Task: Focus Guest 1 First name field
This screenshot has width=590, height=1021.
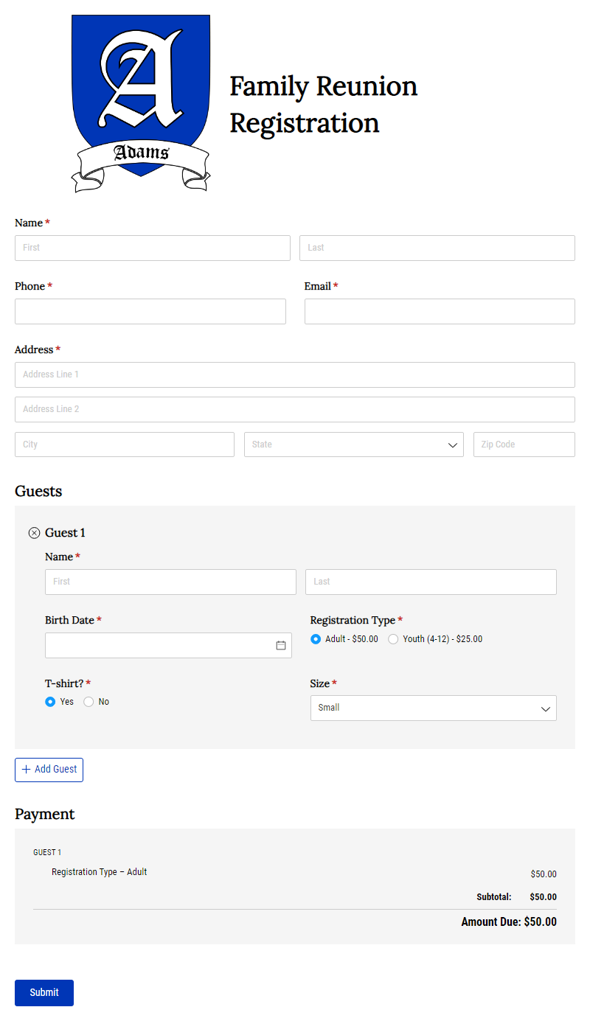Action: (x=171, y=582)
